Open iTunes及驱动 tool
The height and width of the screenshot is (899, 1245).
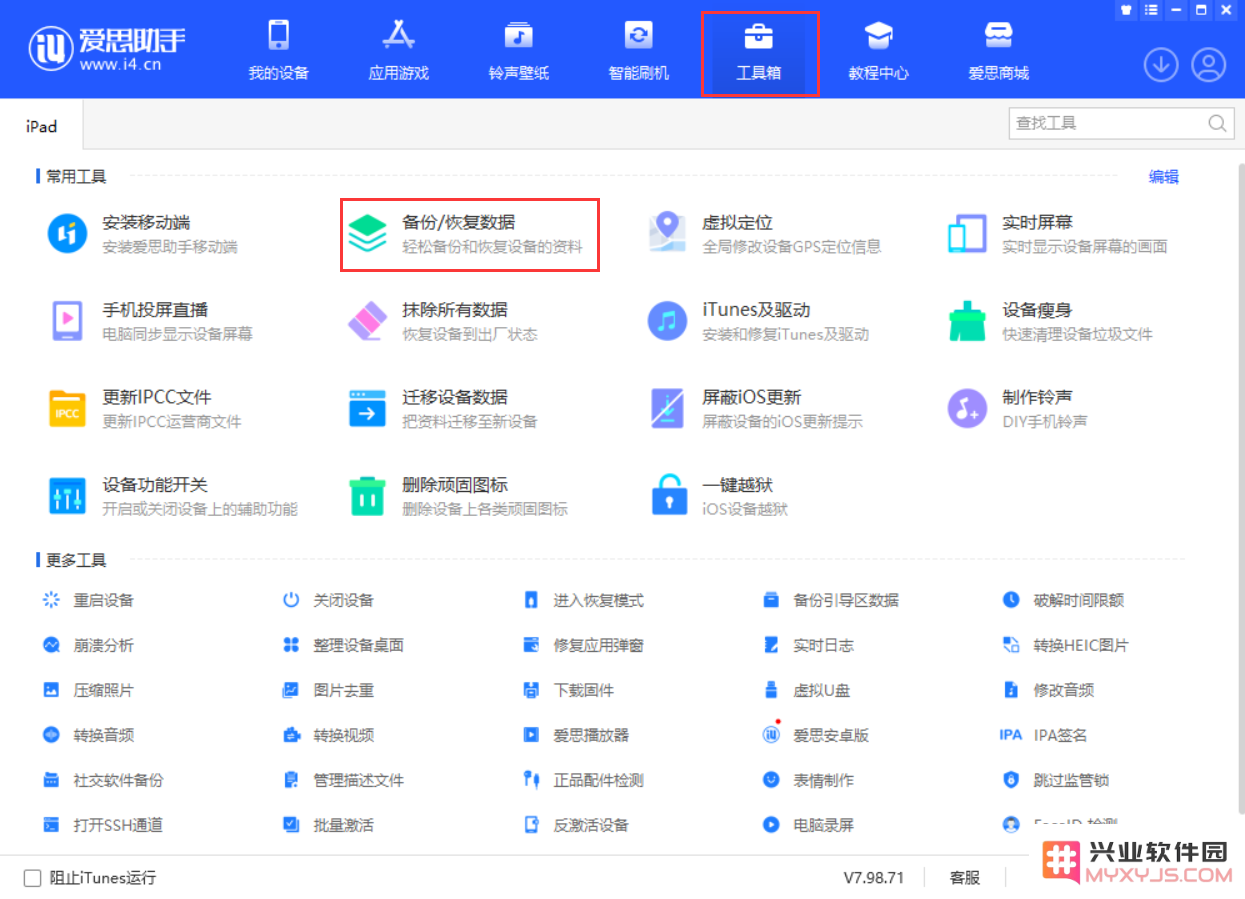[758, 321]
